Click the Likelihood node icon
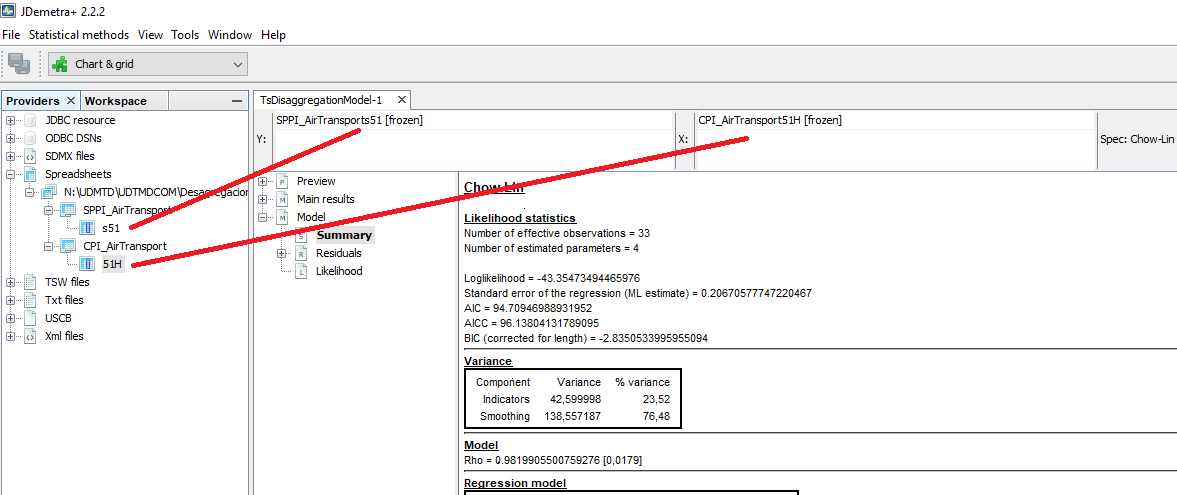 coord(301,271)
